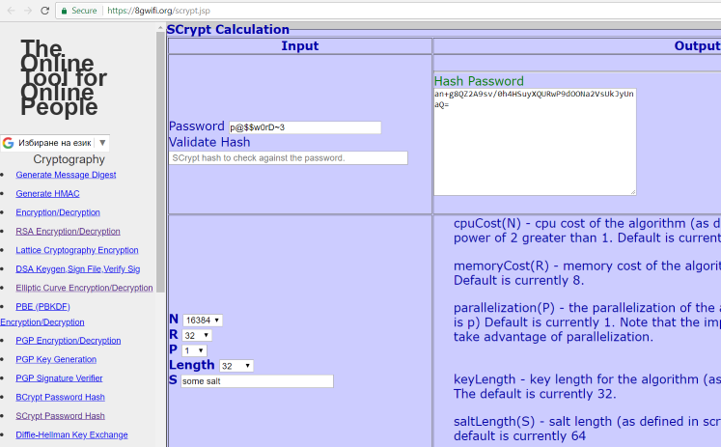Click the Validate Hash input field

coord(288,158)
